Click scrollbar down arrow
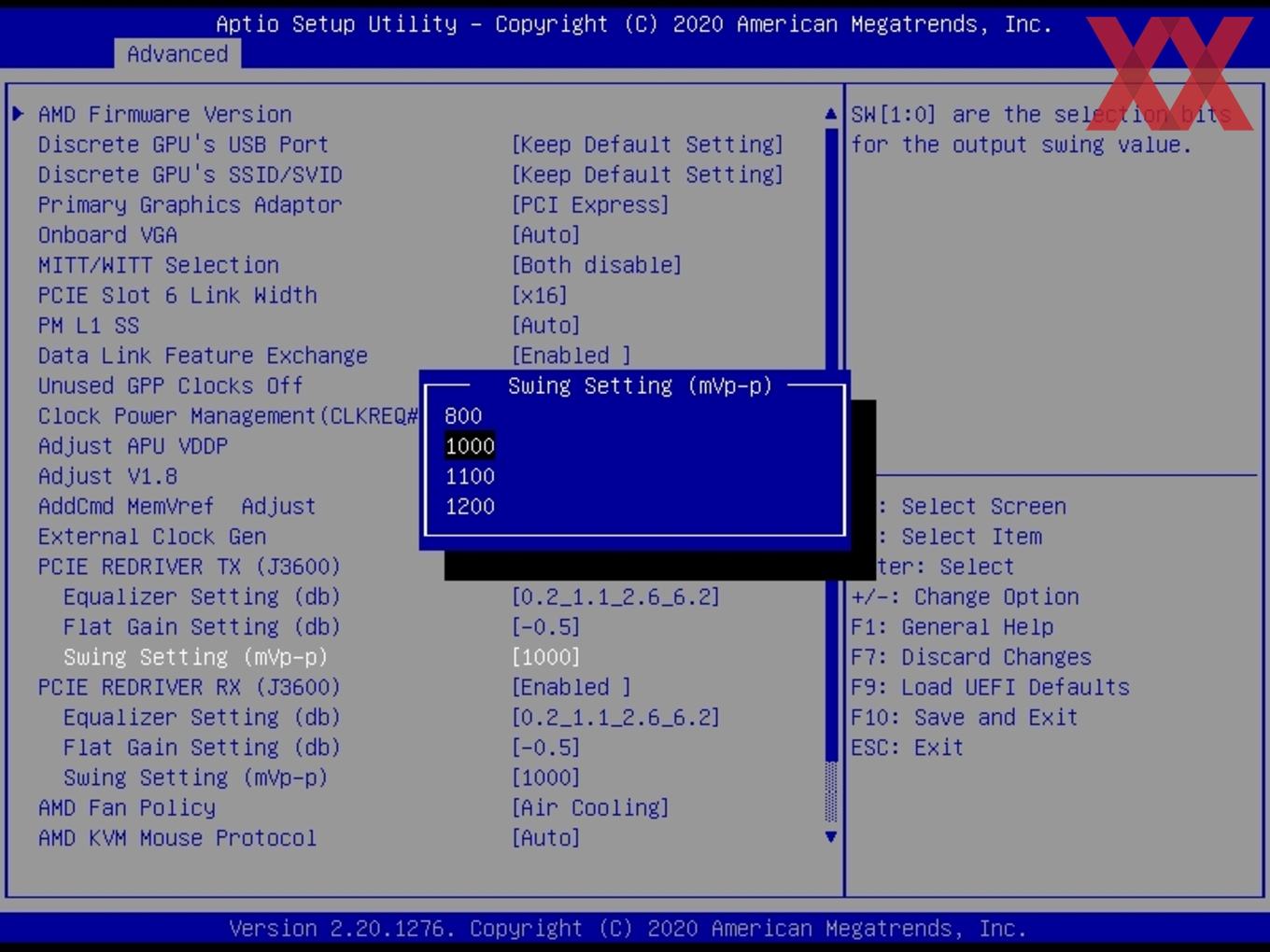The width and height of the screenshot is (1270, 952). point(831,837)
